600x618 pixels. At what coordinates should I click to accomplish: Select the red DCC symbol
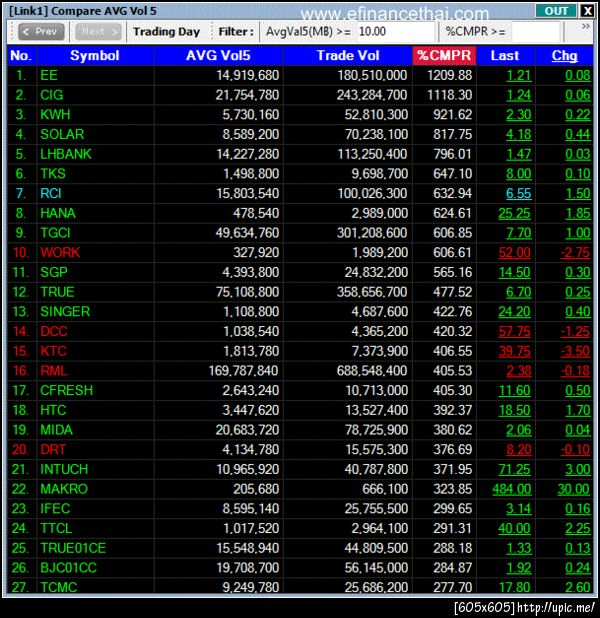pyautogui.click(x=54, y=331)
